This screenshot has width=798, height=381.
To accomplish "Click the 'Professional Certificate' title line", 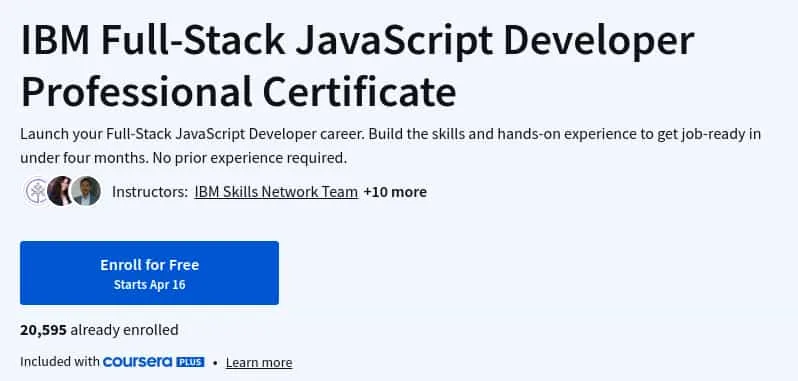I will [x=238, y=91].
